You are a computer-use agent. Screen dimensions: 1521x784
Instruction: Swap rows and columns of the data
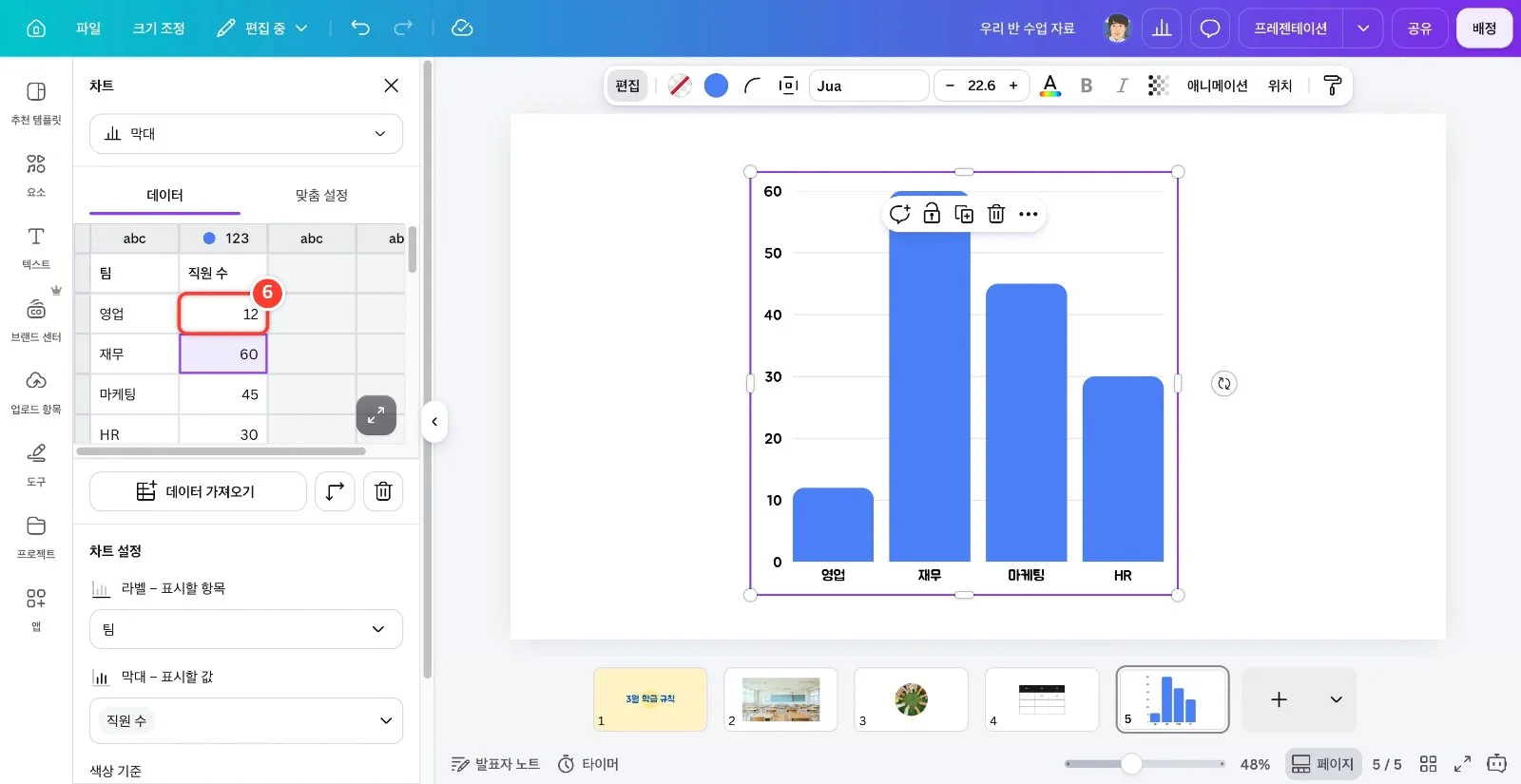335,491
